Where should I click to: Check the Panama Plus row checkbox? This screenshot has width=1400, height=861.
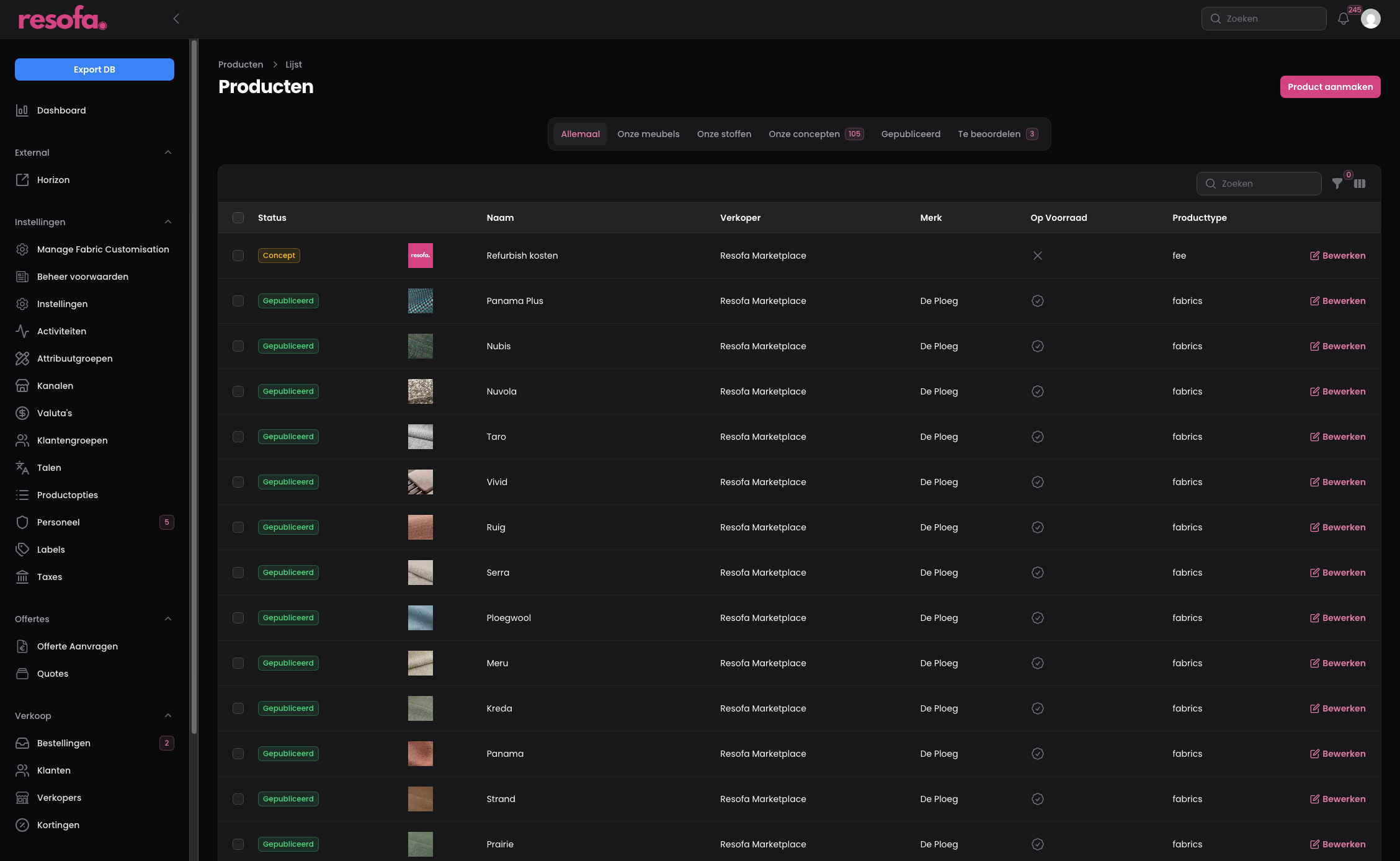pyautogui.click(x=238, y=301)
